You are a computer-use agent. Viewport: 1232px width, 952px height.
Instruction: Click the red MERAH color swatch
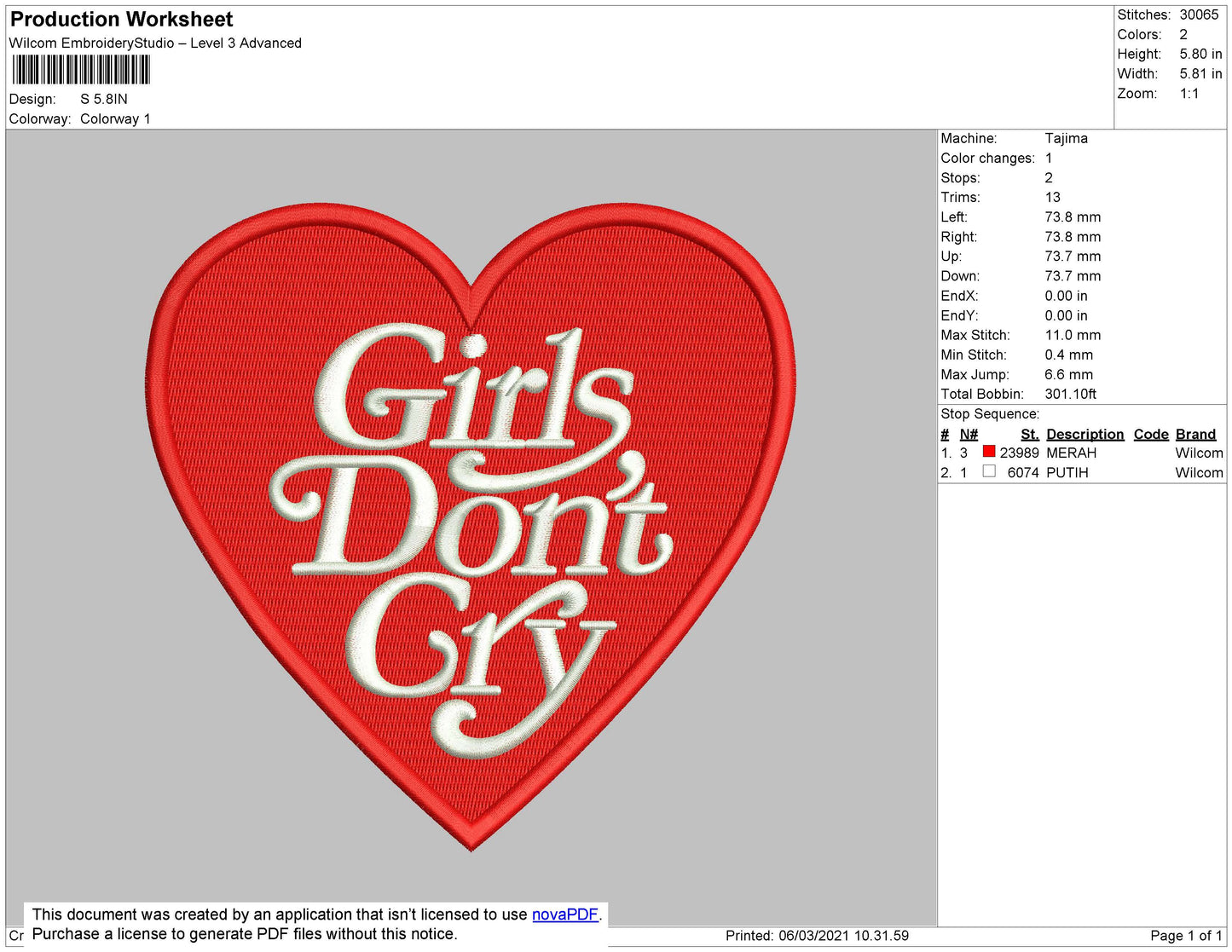click(x=989, y=452)
